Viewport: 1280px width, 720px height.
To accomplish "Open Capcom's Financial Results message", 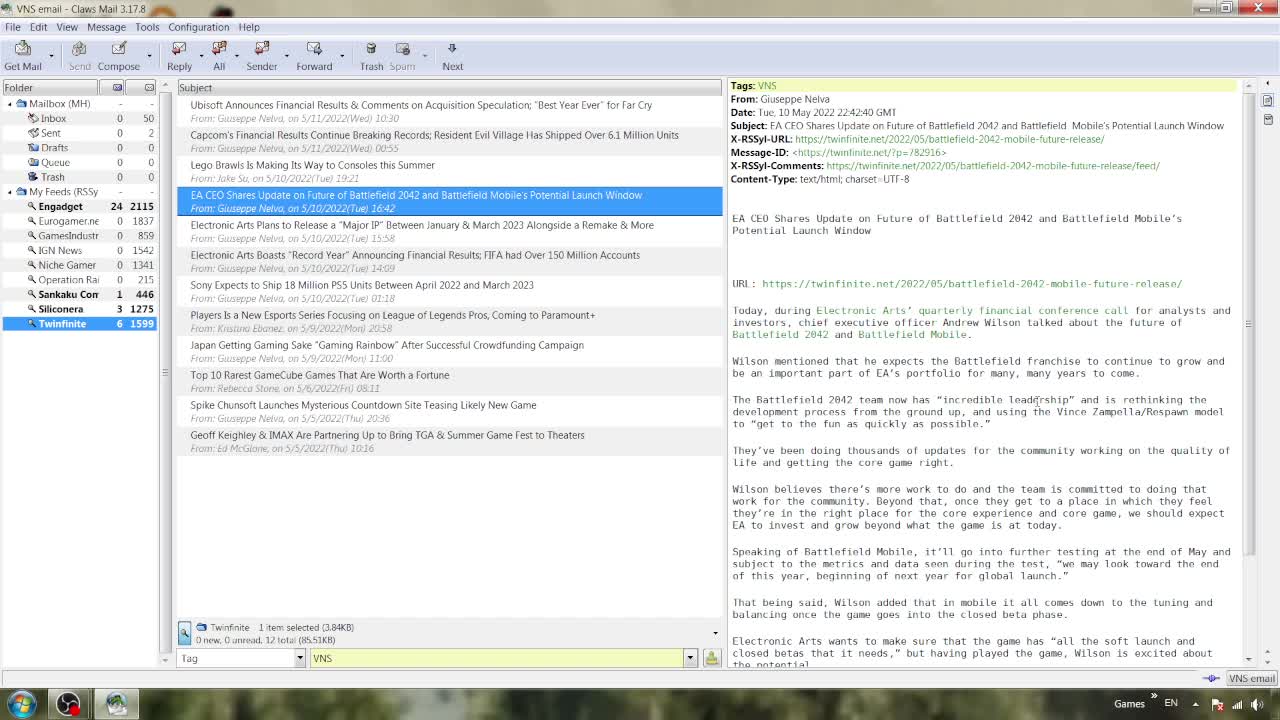I will tap(449, 141).
